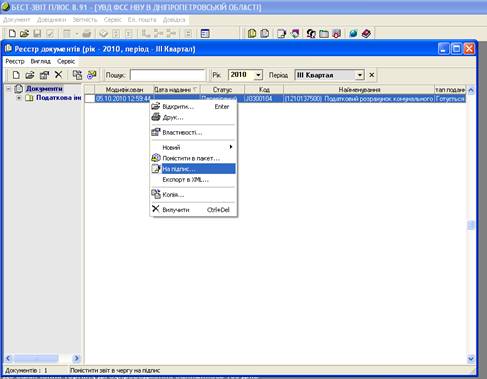This screenshot has height=379, width=487.
Task: Open the Період quarter dropdown
Action: click(359, 75)
